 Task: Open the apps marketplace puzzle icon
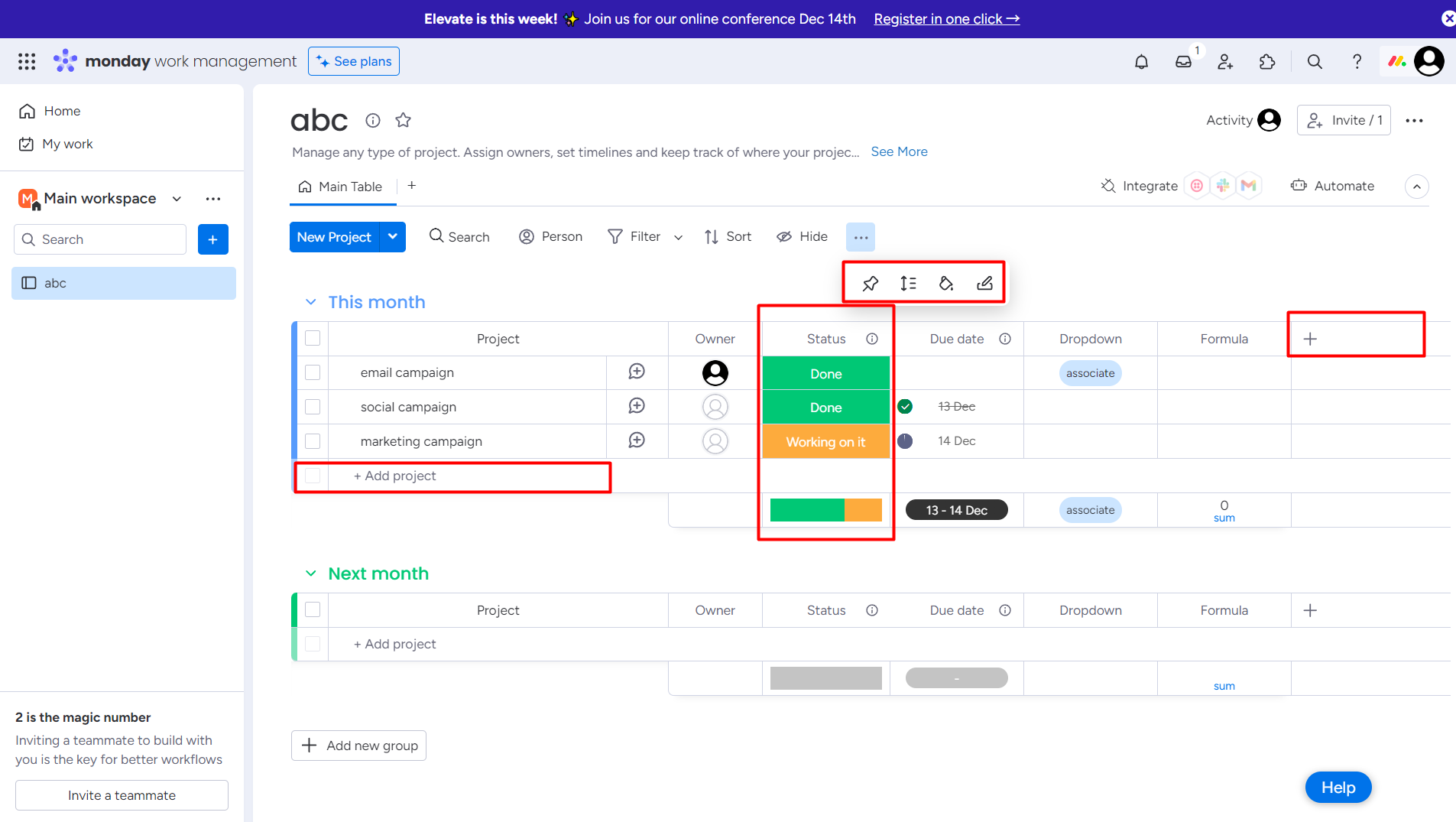click(x=1266, y=61)
